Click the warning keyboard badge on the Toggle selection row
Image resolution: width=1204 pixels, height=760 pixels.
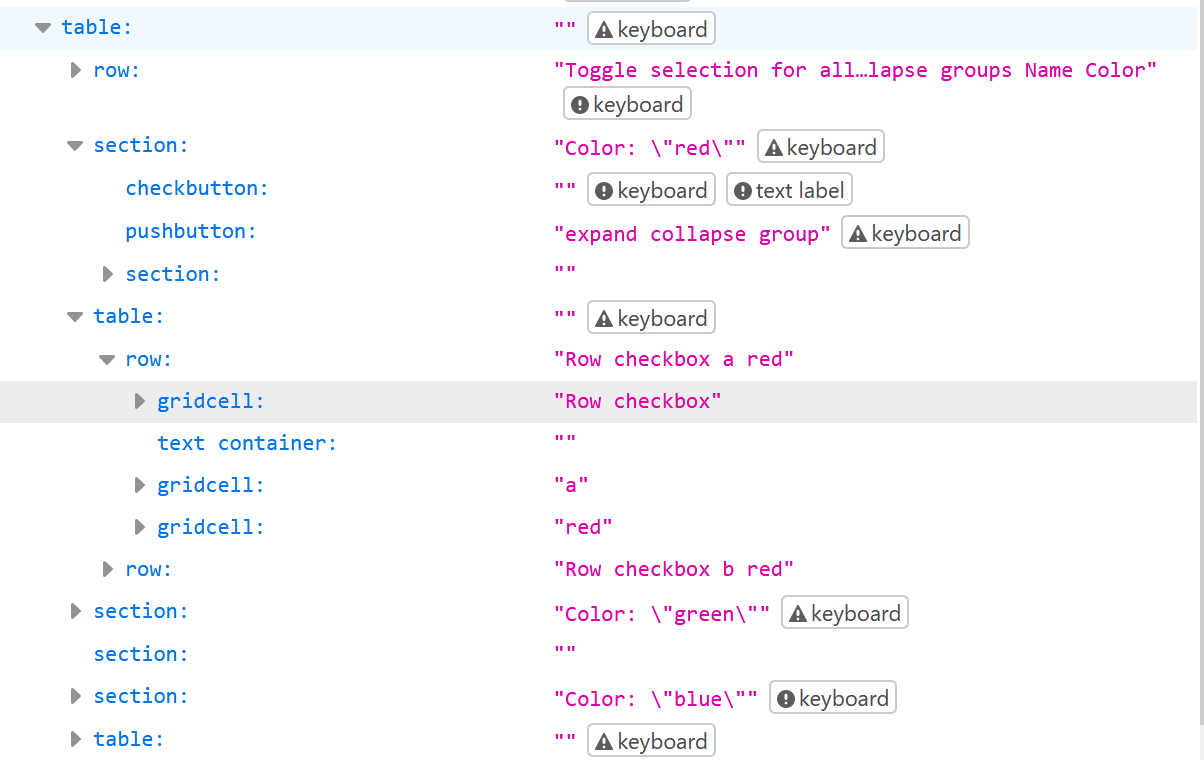coord(627,103)
